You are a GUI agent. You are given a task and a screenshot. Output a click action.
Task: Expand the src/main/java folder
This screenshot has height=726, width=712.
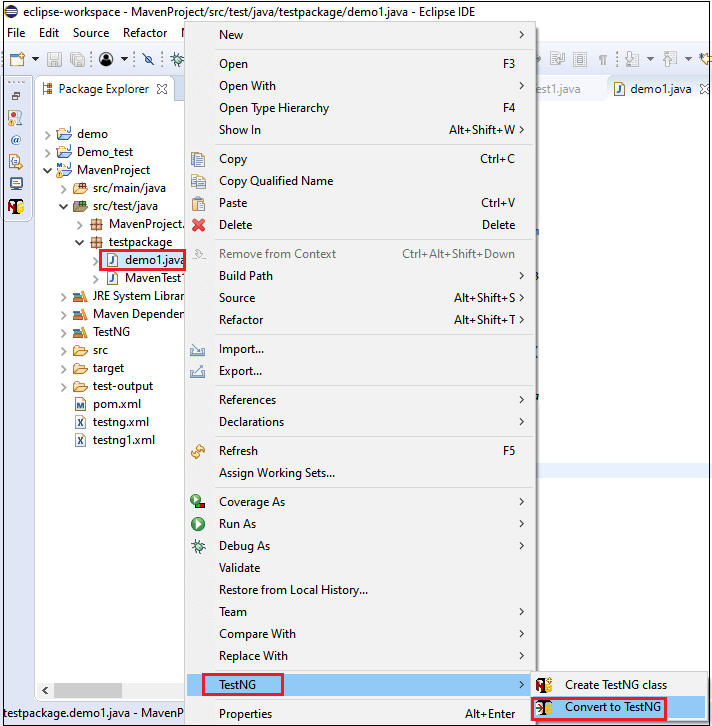pyautogui.click(x=64, y=189)
